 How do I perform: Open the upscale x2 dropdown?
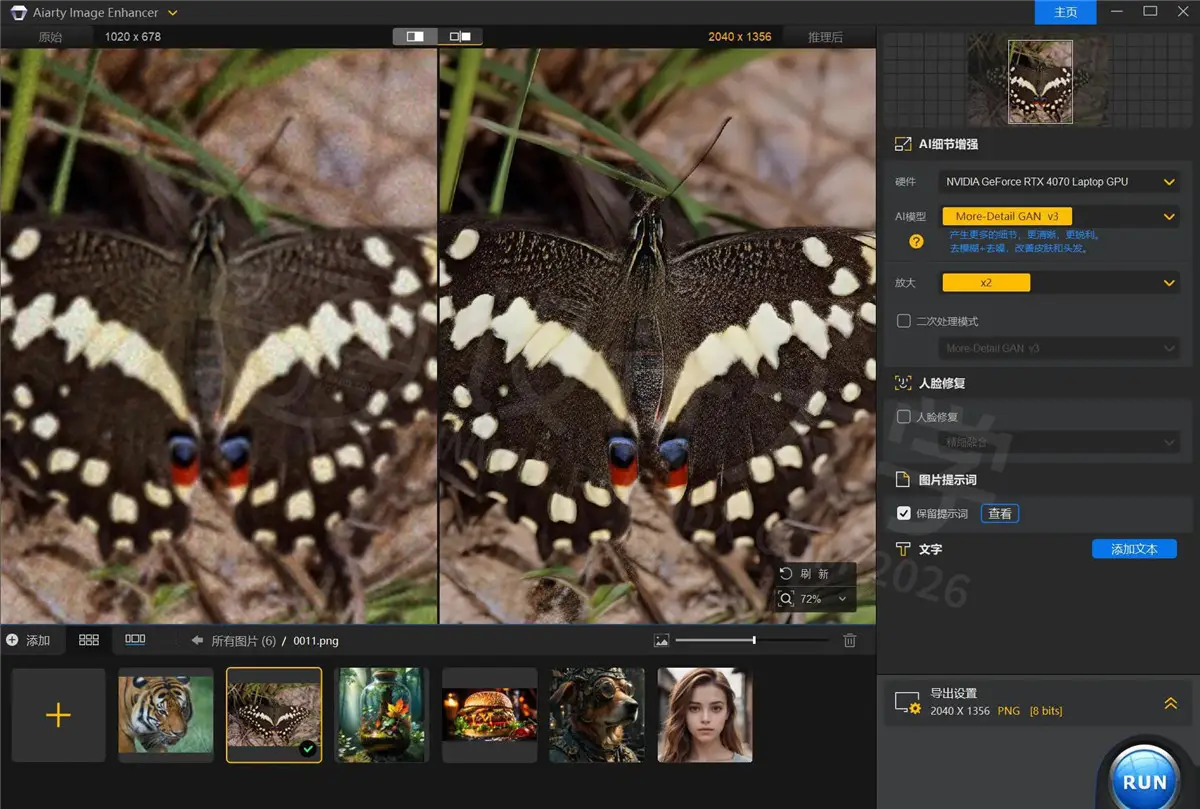(1060, 283)
